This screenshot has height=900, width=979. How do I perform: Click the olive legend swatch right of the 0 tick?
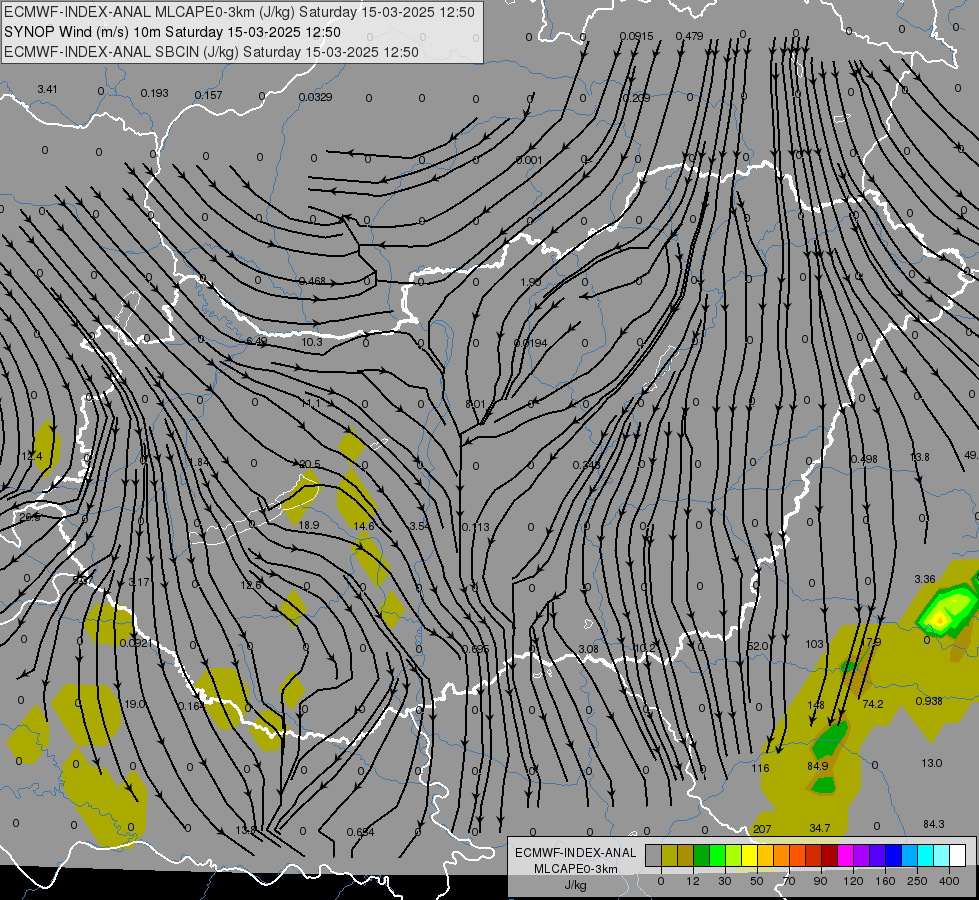click(670, 855)
